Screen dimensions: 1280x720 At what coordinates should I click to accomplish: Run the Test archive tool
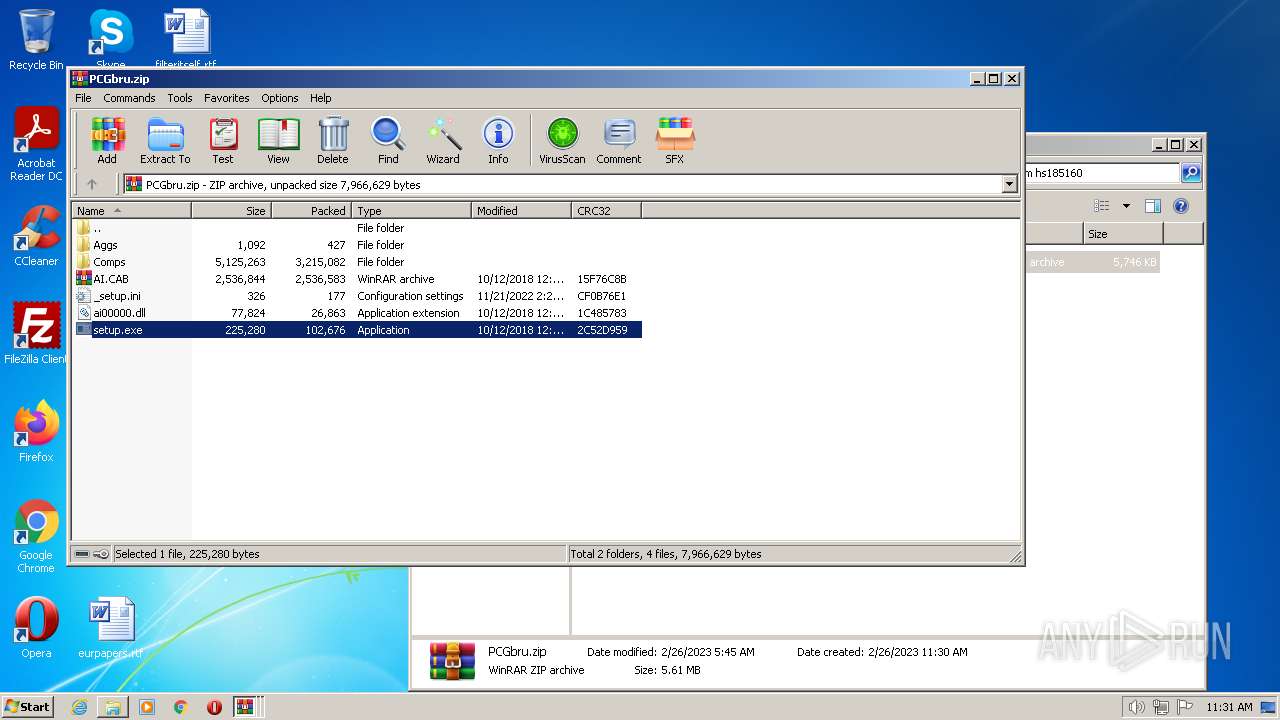pos(223,141)
